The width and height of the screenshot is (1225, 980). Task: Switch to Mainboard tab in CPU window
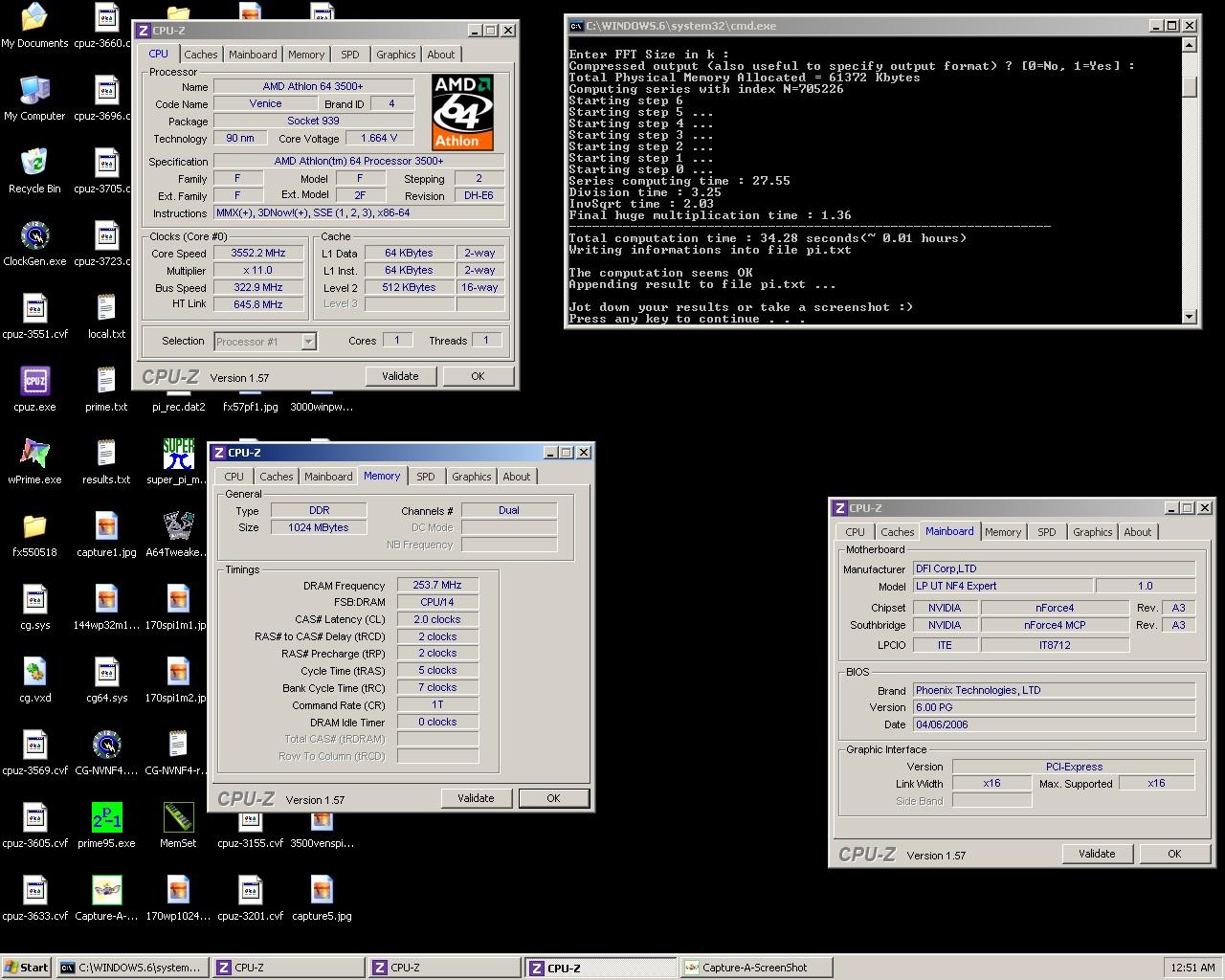[253, 55]
